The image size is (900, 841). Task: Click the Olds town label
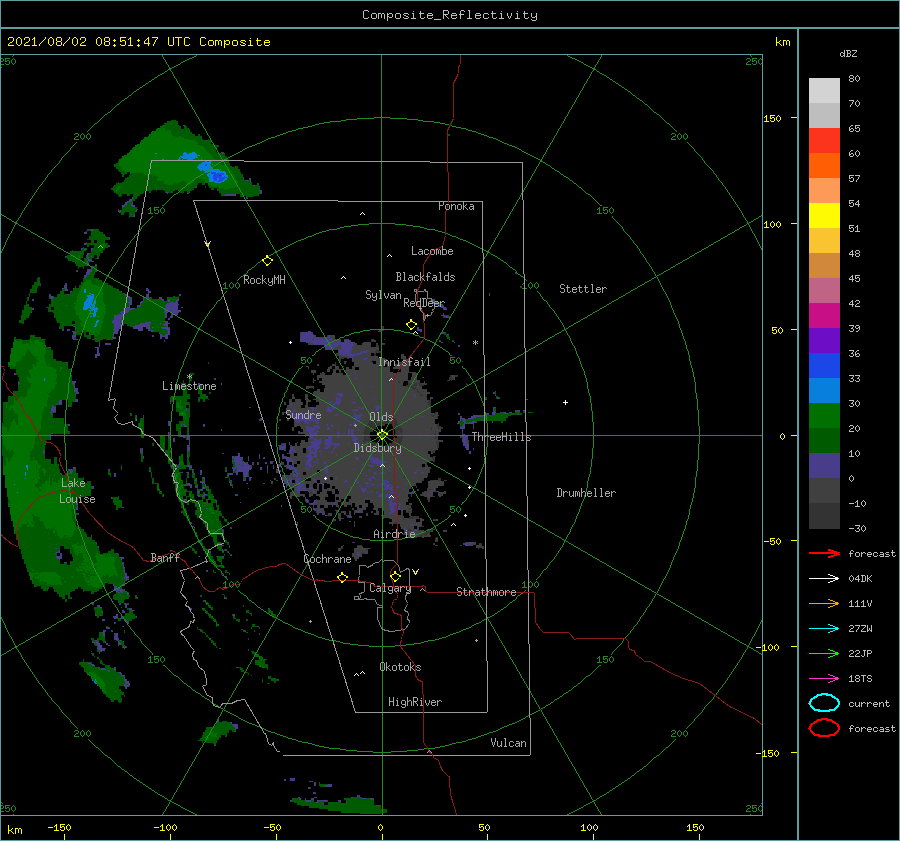[381, 417]
